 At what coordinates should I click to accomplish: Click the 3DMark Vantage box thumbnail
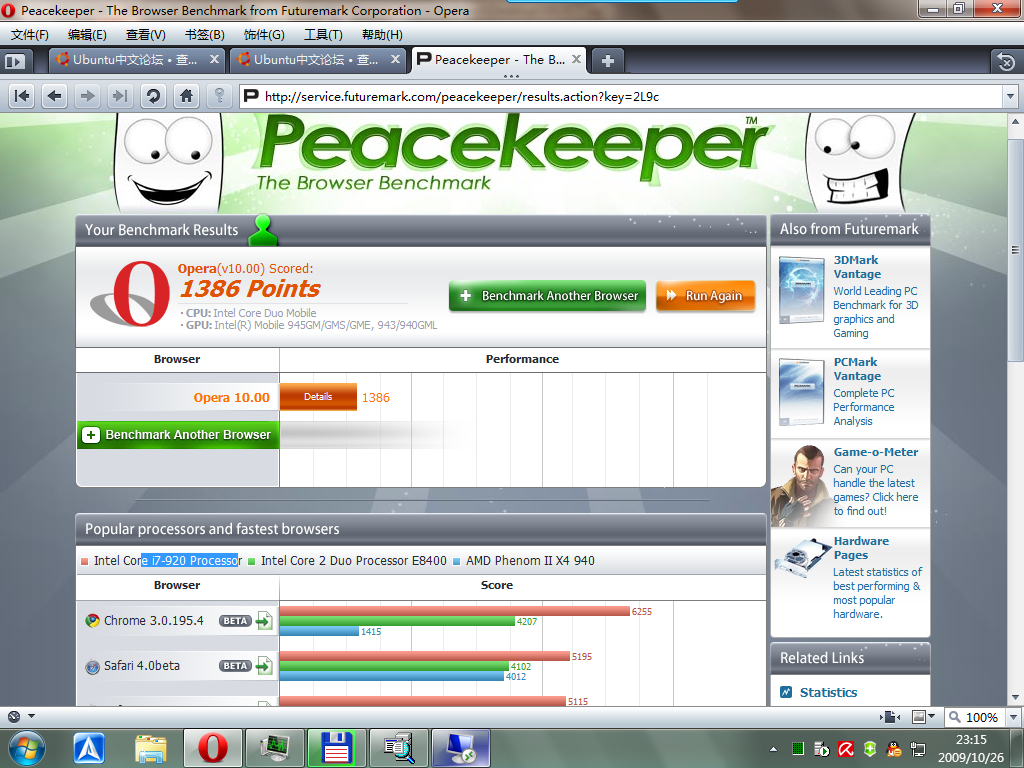click(801, 290)
